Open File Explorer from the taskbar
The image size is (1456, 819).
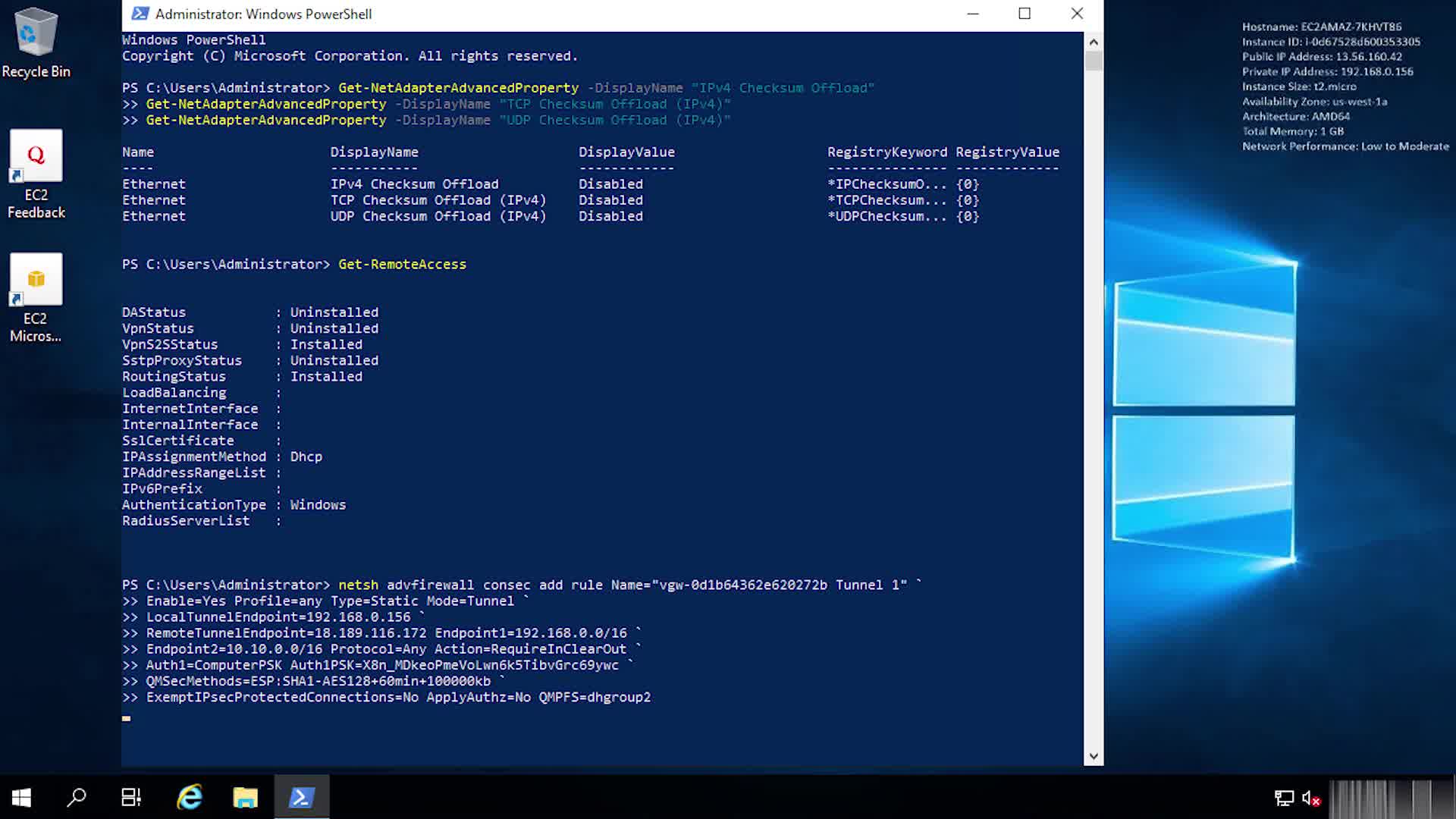(245, 797)
